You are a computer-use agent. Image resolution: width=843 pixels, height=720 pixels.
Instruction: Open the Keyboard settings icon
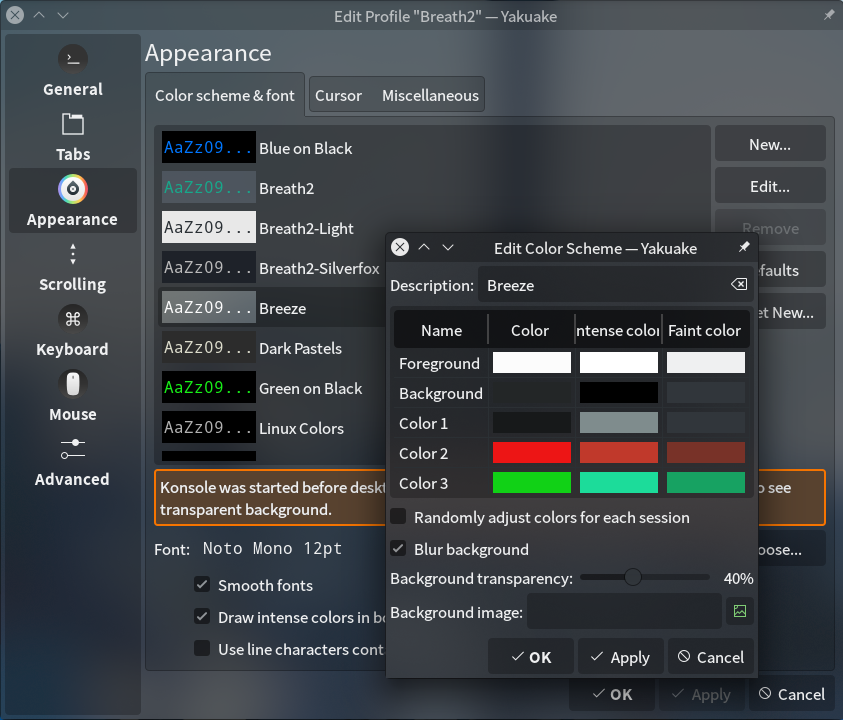pos(73,319)
